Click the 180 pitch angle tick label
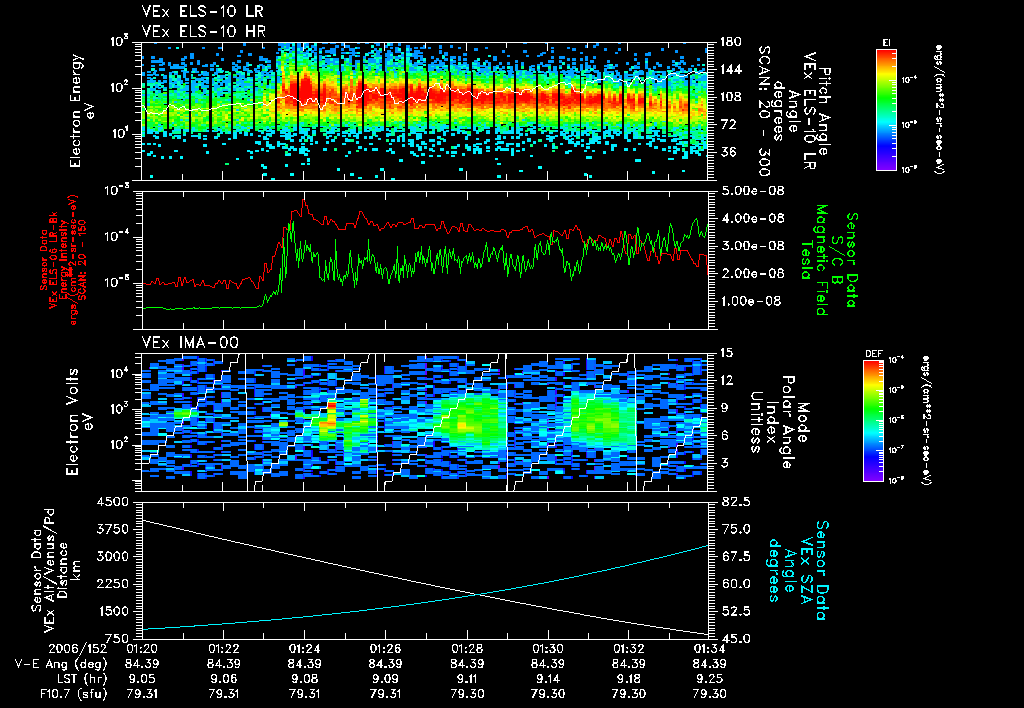The height and width of the screenshot is (708, 1024). pyautogui.click(x=731, y=42)
